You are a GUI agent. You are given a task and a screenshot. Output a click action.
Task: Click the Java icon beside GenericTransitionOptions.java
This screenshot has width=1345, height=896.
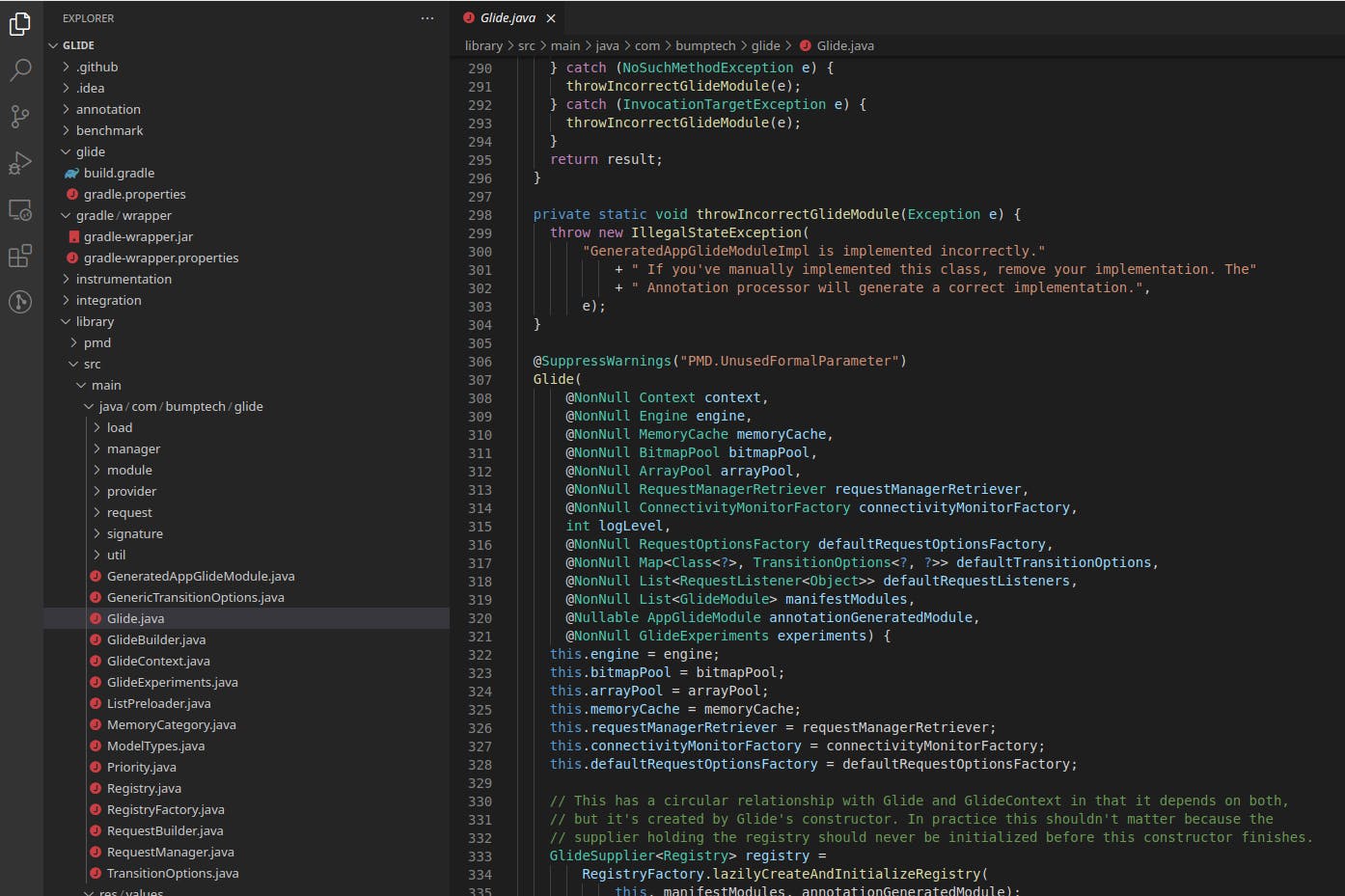click(96, 598)
